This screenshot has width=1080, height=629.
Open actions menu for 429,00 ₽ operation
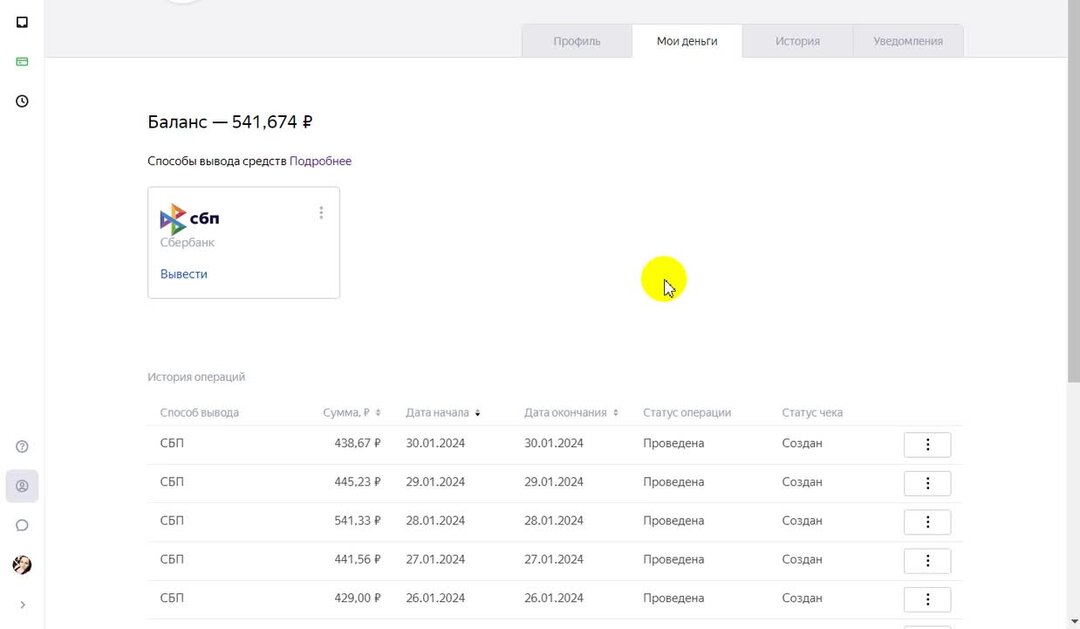[x=927, y=599]
